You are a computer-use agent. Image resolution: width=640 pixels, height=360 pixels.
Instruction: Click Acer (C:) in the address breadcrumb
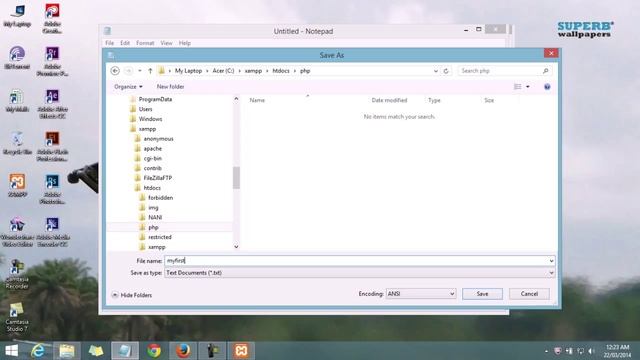click(223, 71)
